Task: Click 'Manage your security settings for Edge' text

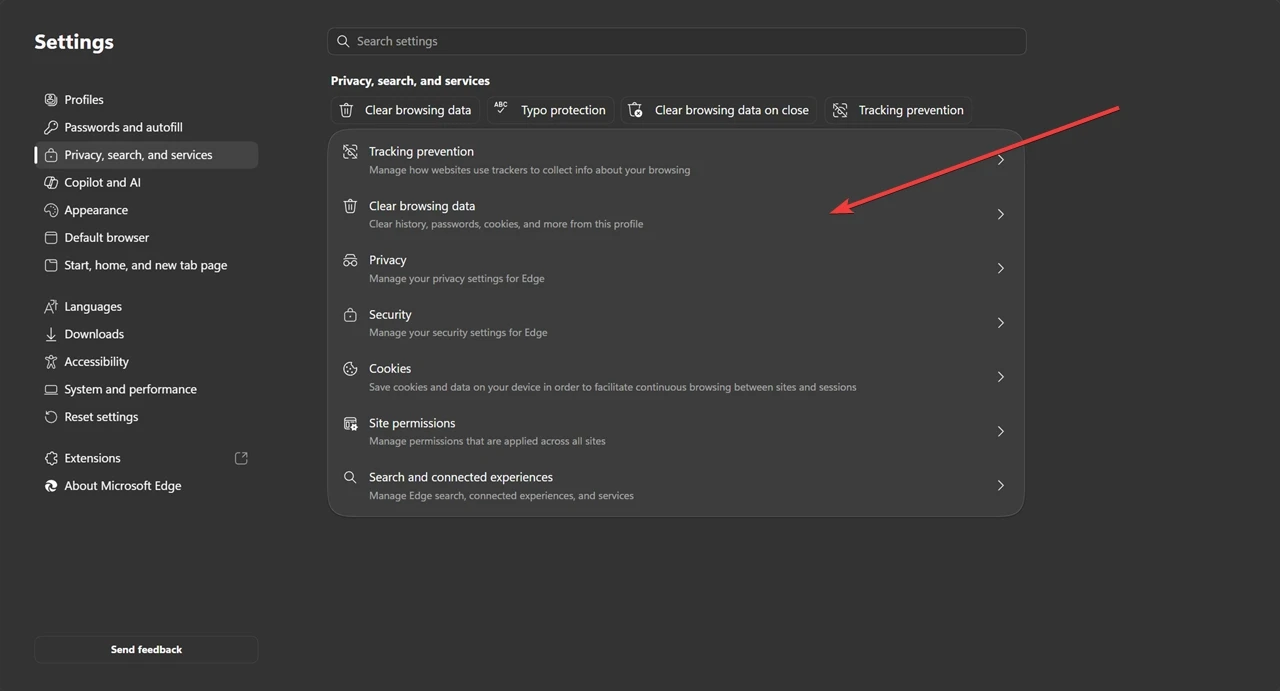Action: [x=458, y=333]
